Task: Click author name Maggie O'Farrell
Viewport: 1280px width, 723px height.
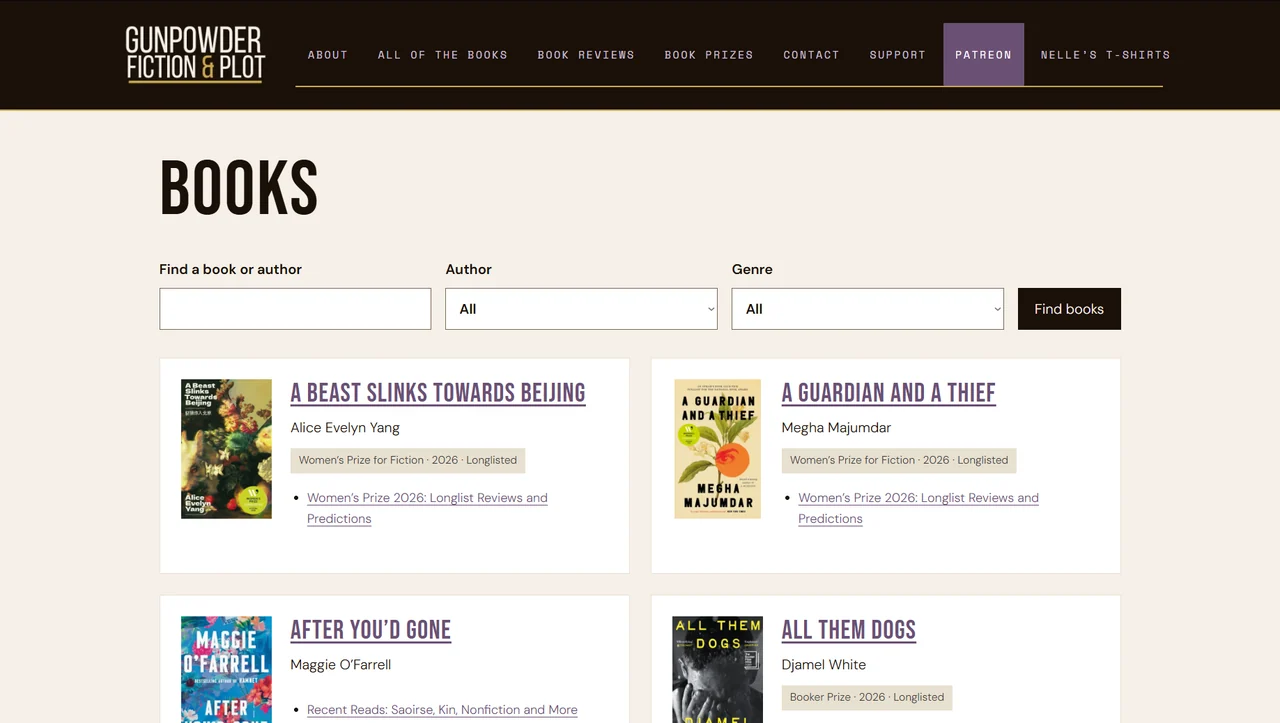Action: coord(340,665)
